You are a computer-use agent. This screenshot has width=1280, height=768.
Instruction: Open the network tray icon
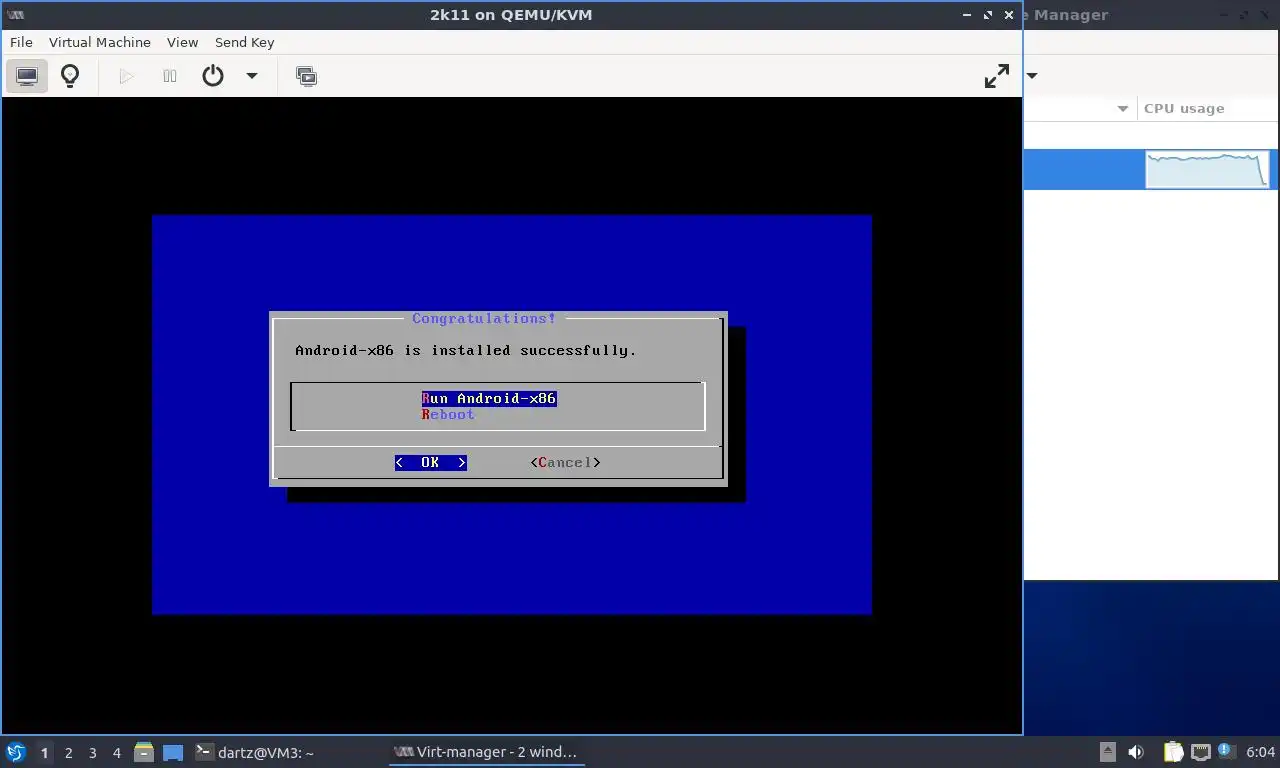point(1199,752)
